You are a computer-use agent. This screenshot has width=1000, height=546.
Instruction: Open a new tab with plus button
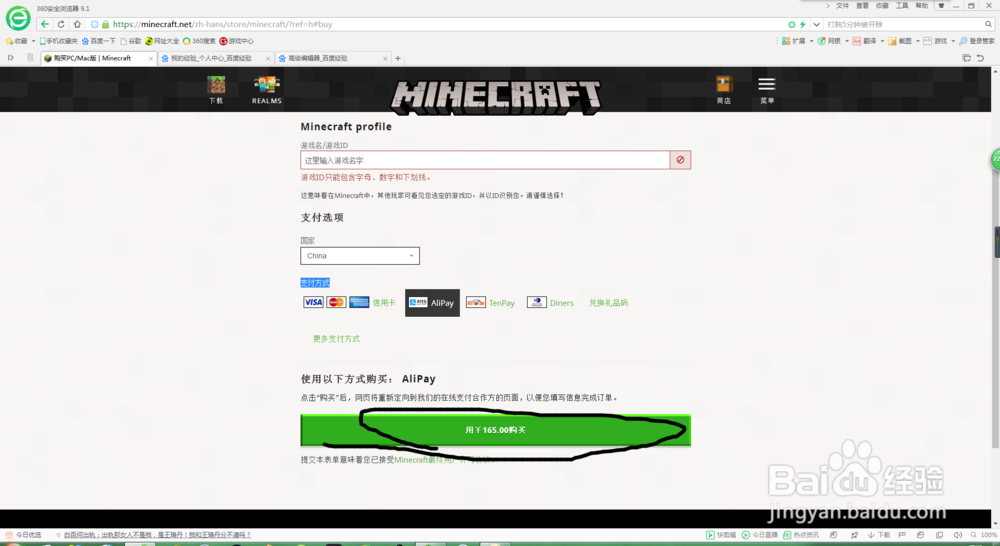pyautogui.click(x=398, y=58)
